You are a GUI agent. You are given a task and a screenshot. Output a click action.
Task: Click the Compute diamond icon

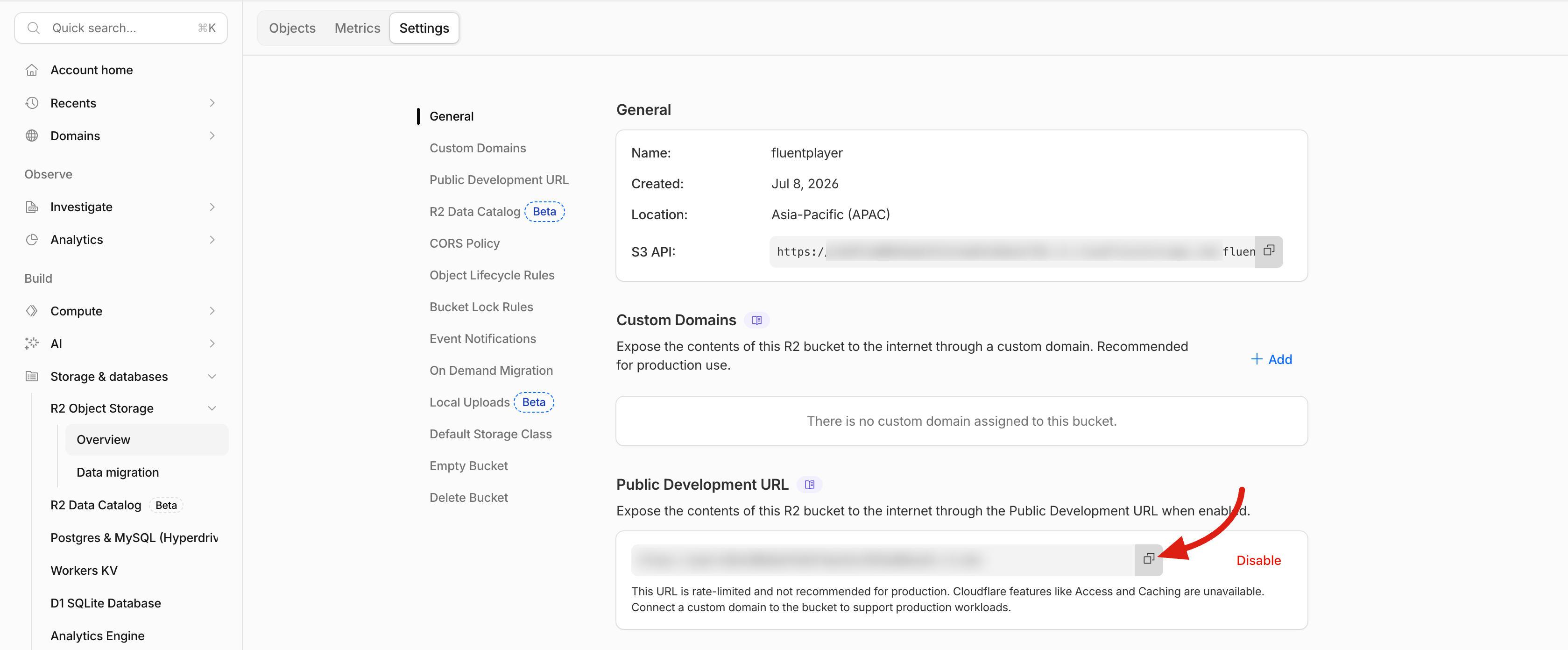click(x=32, y=311)
